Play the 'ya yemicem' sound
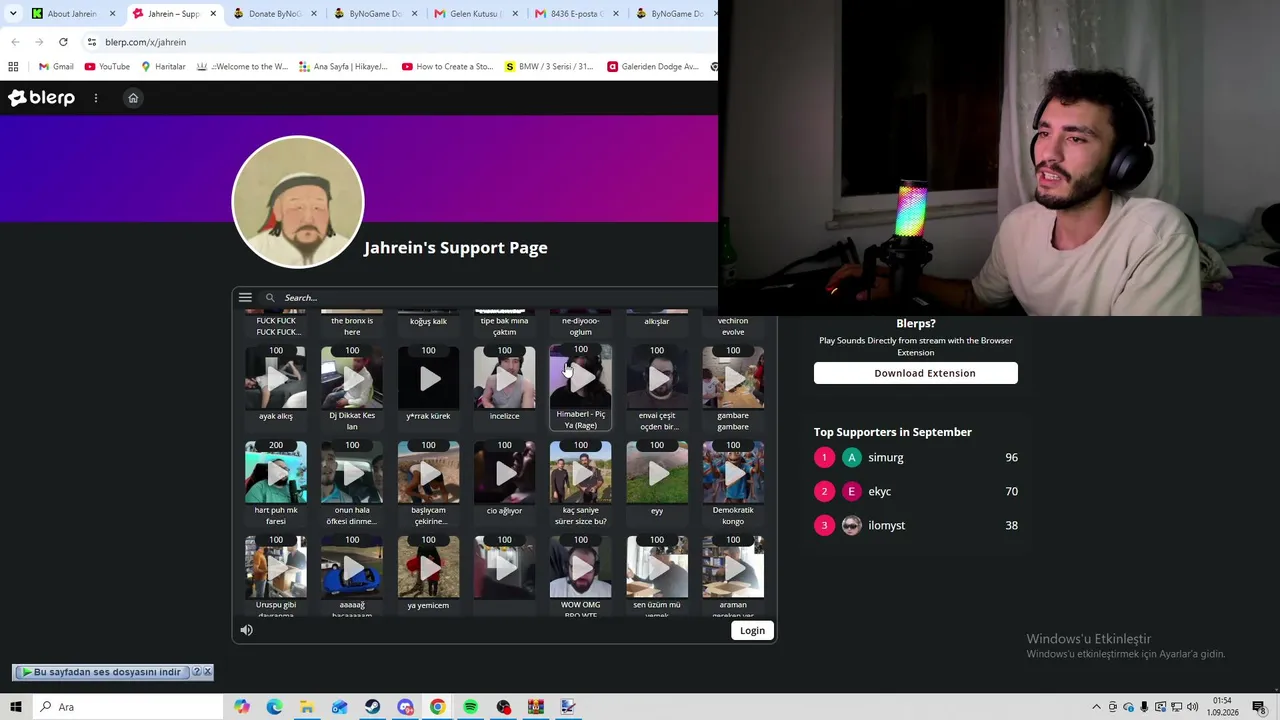 [428, 568]
